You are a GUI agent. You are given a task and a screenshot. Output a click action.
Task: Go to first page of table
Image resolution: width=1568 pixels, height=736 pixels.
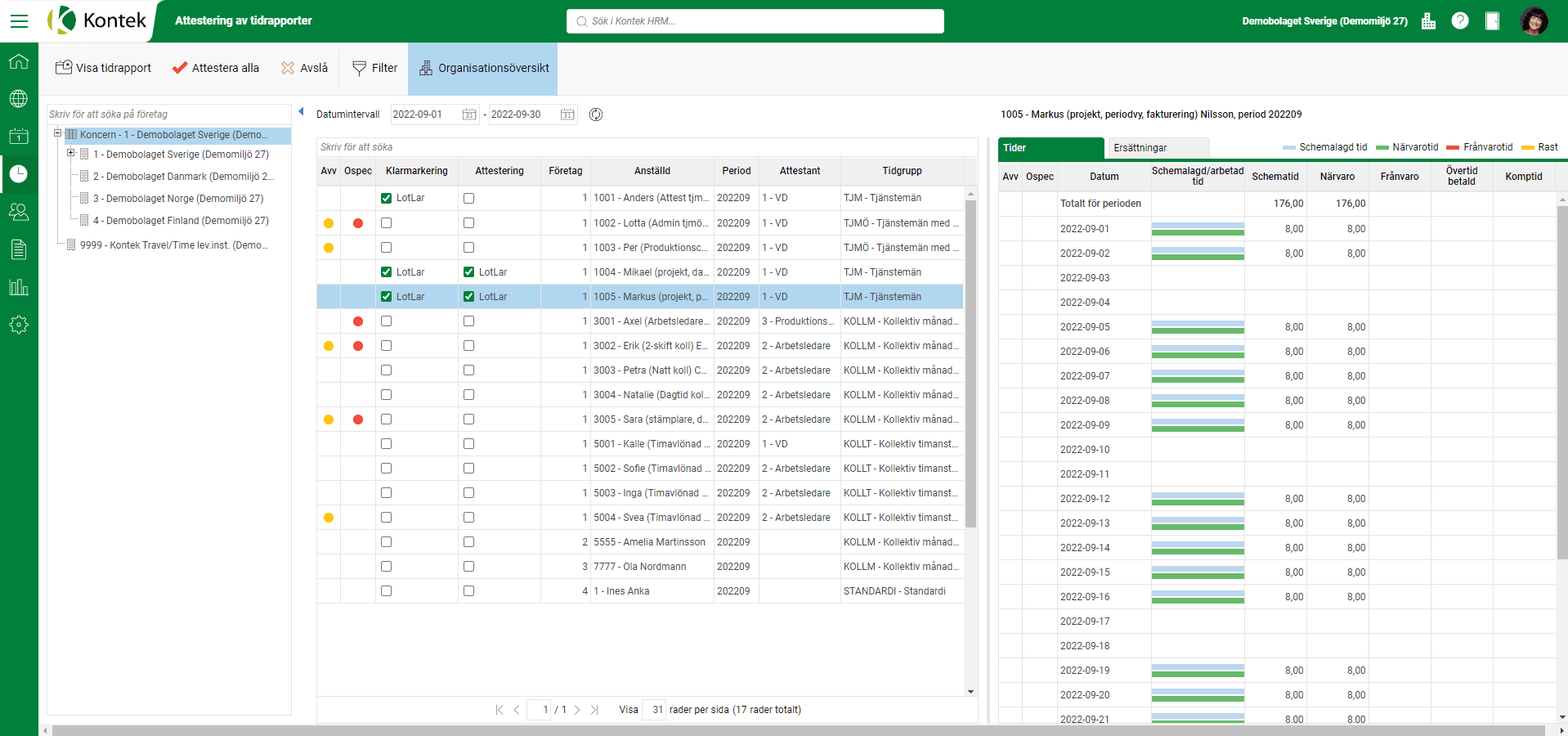(500, 710)
